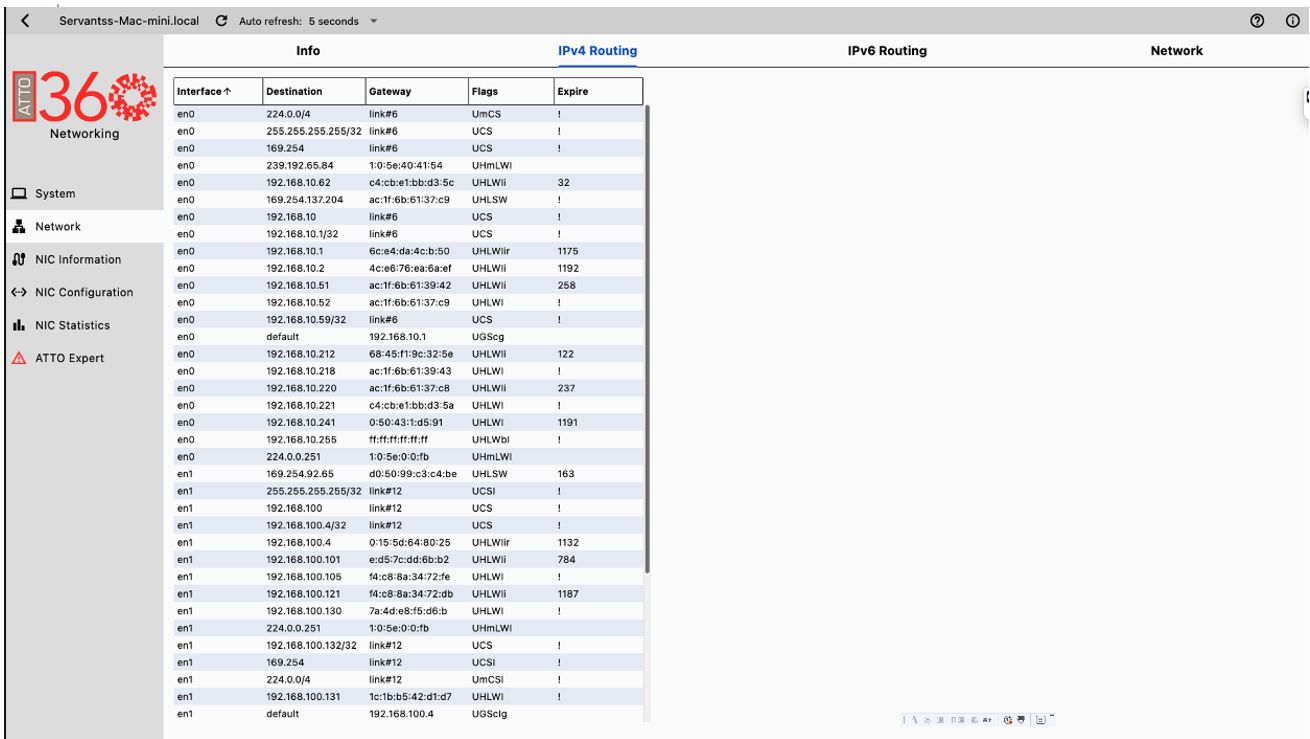This screenshot has width=1310, height=739.
Task: Select destination 239.192.65.84 row
Action: 408,165
